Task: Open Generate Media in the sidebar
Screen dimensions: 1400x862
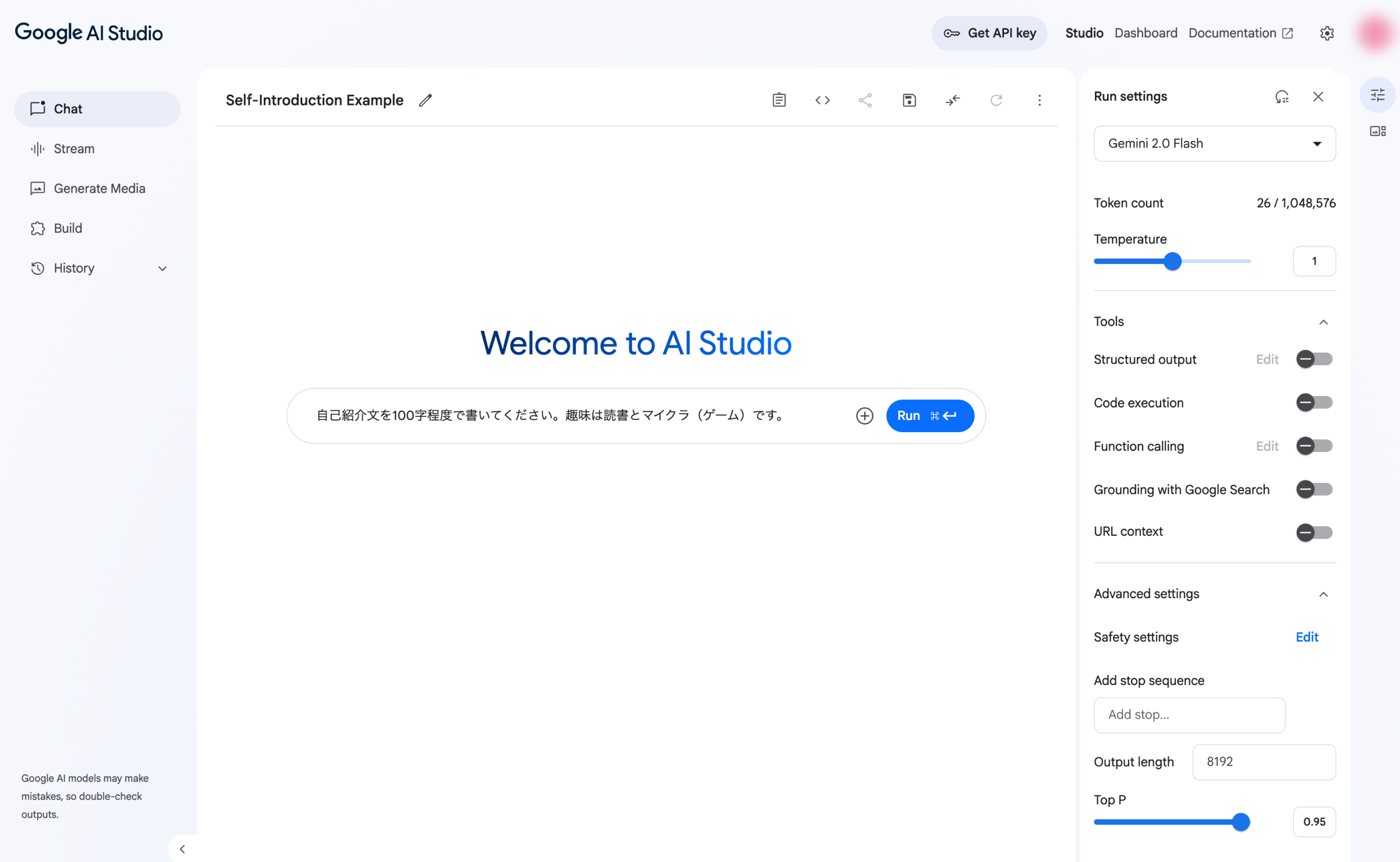Action: 97,189
